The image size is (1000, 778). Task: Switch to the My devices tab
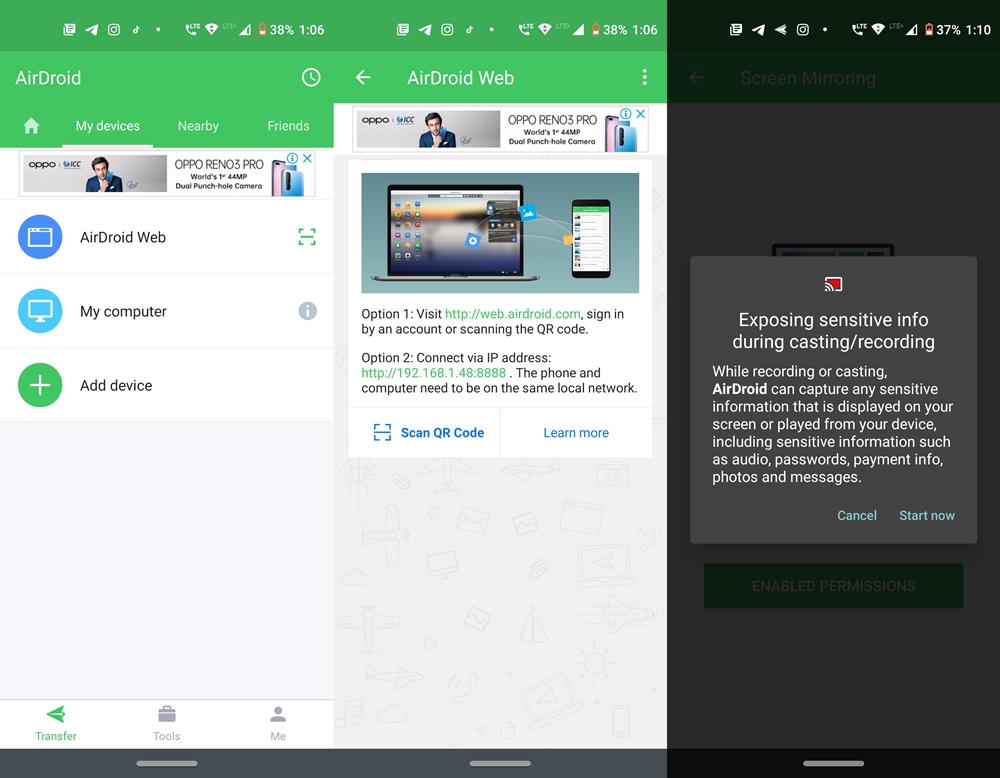[108, 126]
